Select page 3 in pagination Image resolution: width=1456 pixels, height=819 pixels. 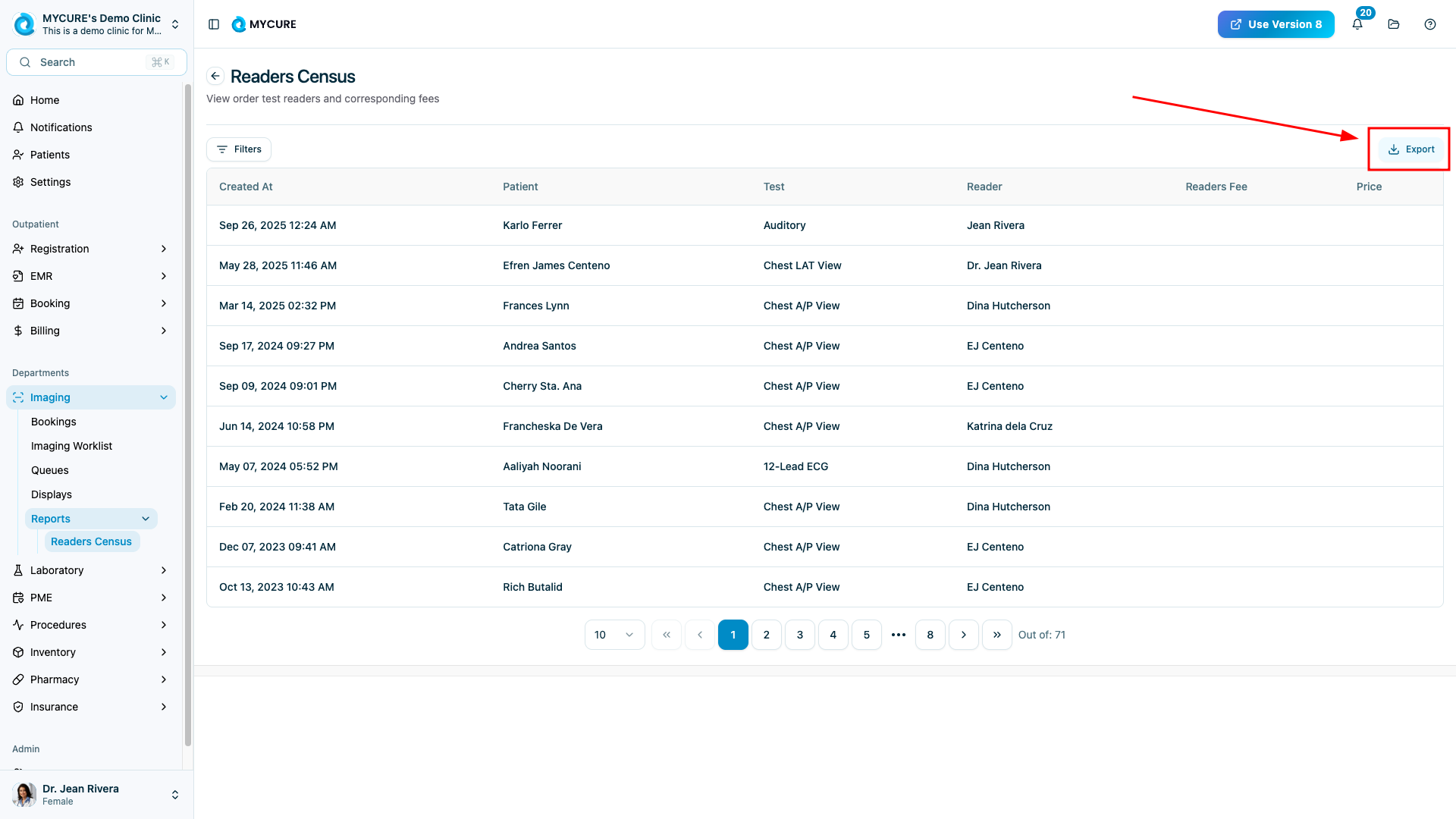click(x=800, y=635)
